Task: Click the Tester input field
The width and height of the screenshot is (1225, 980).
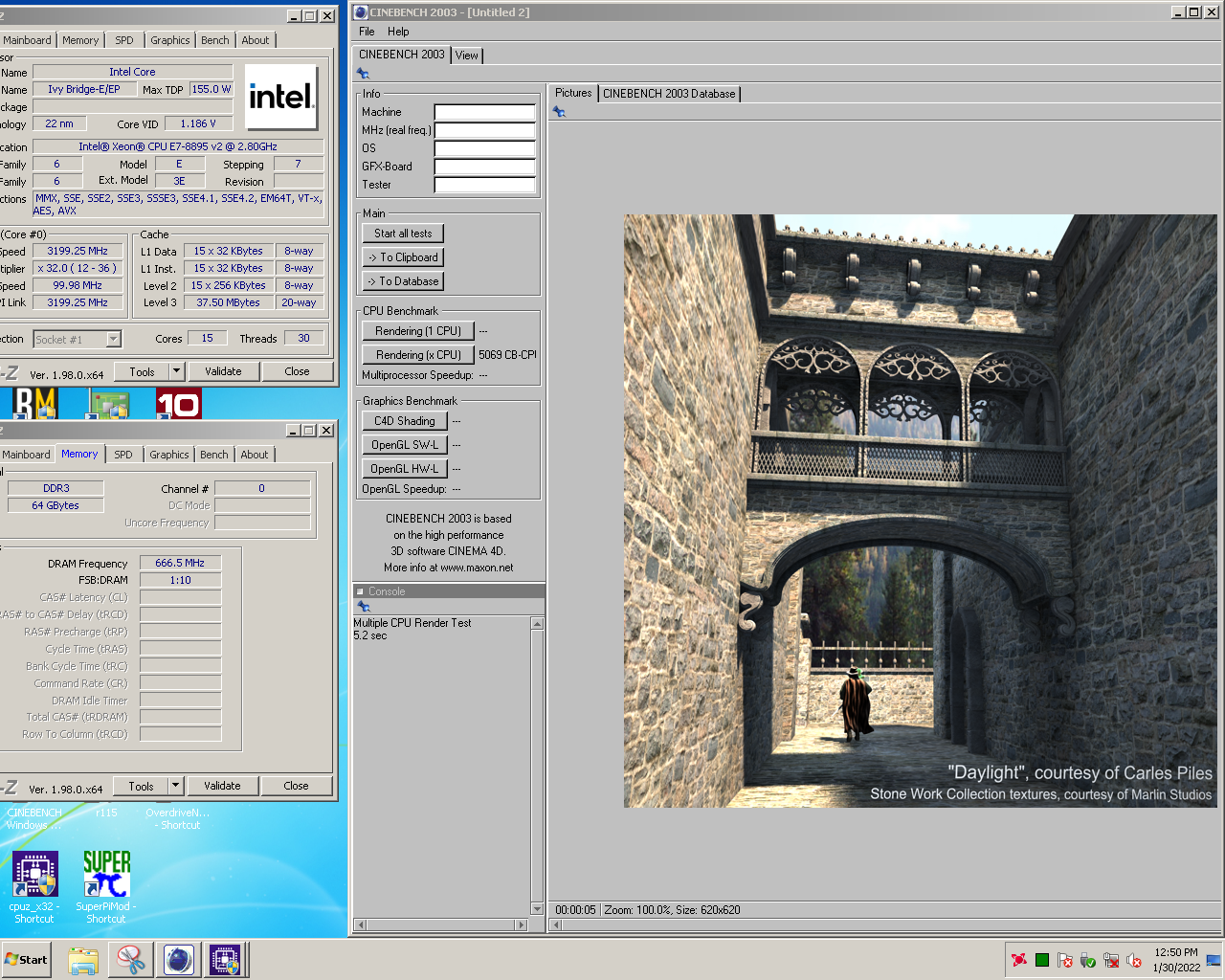Action: 484,185
